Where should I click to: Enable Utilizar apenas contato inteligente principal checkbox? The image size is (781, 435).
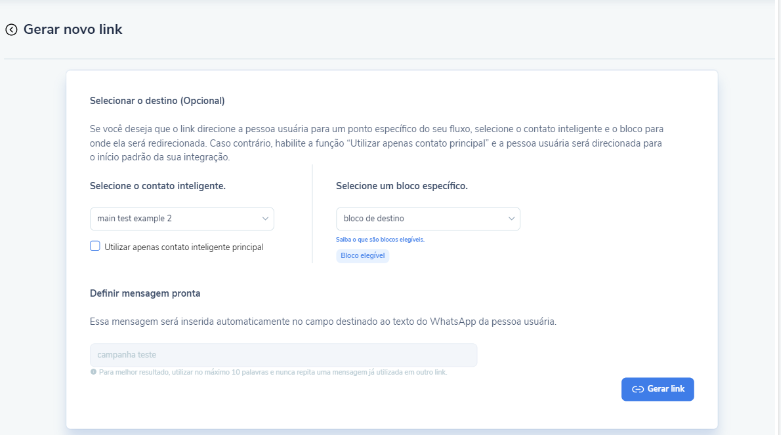click(95, 246)
